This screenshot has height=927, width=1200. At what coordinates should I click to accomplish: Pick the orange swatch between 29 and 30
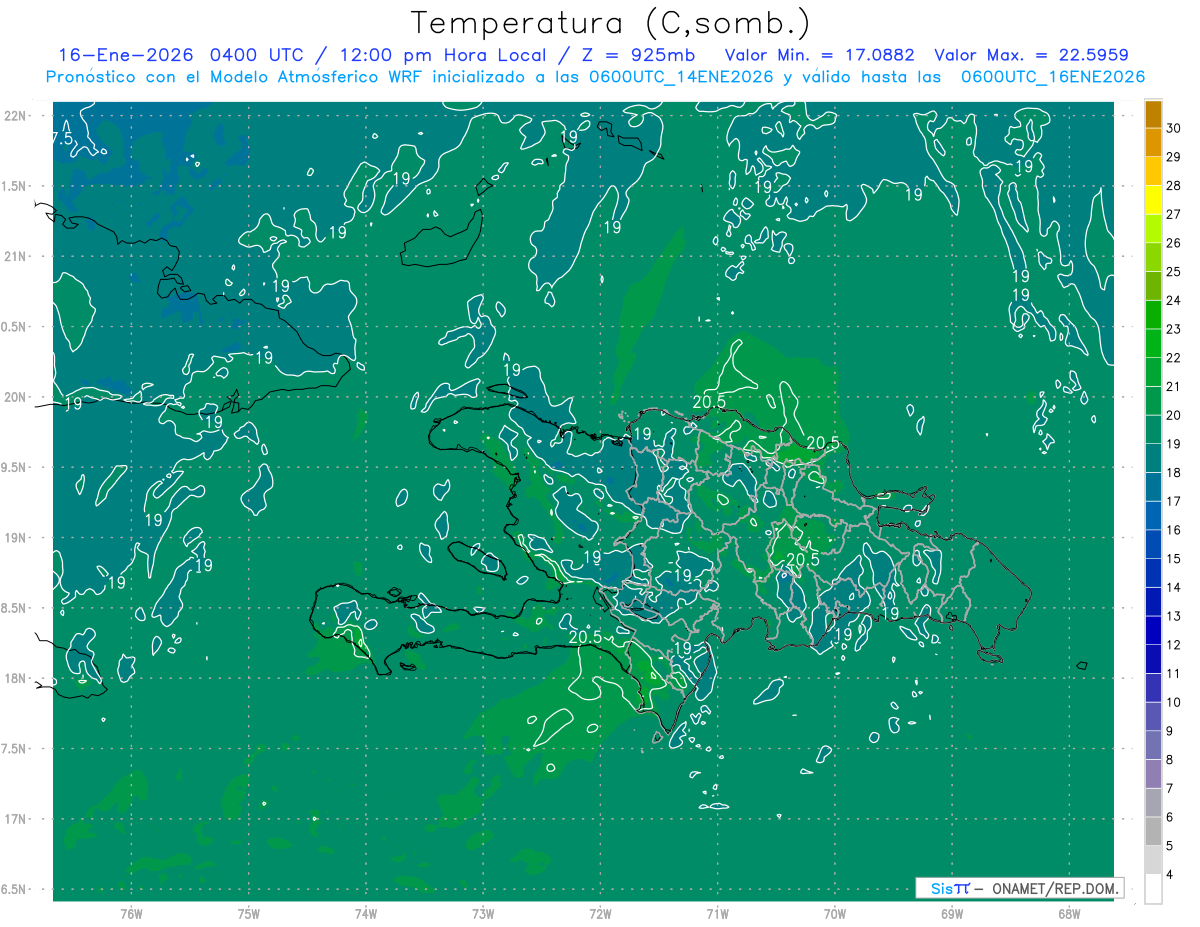pos(1153,142)
